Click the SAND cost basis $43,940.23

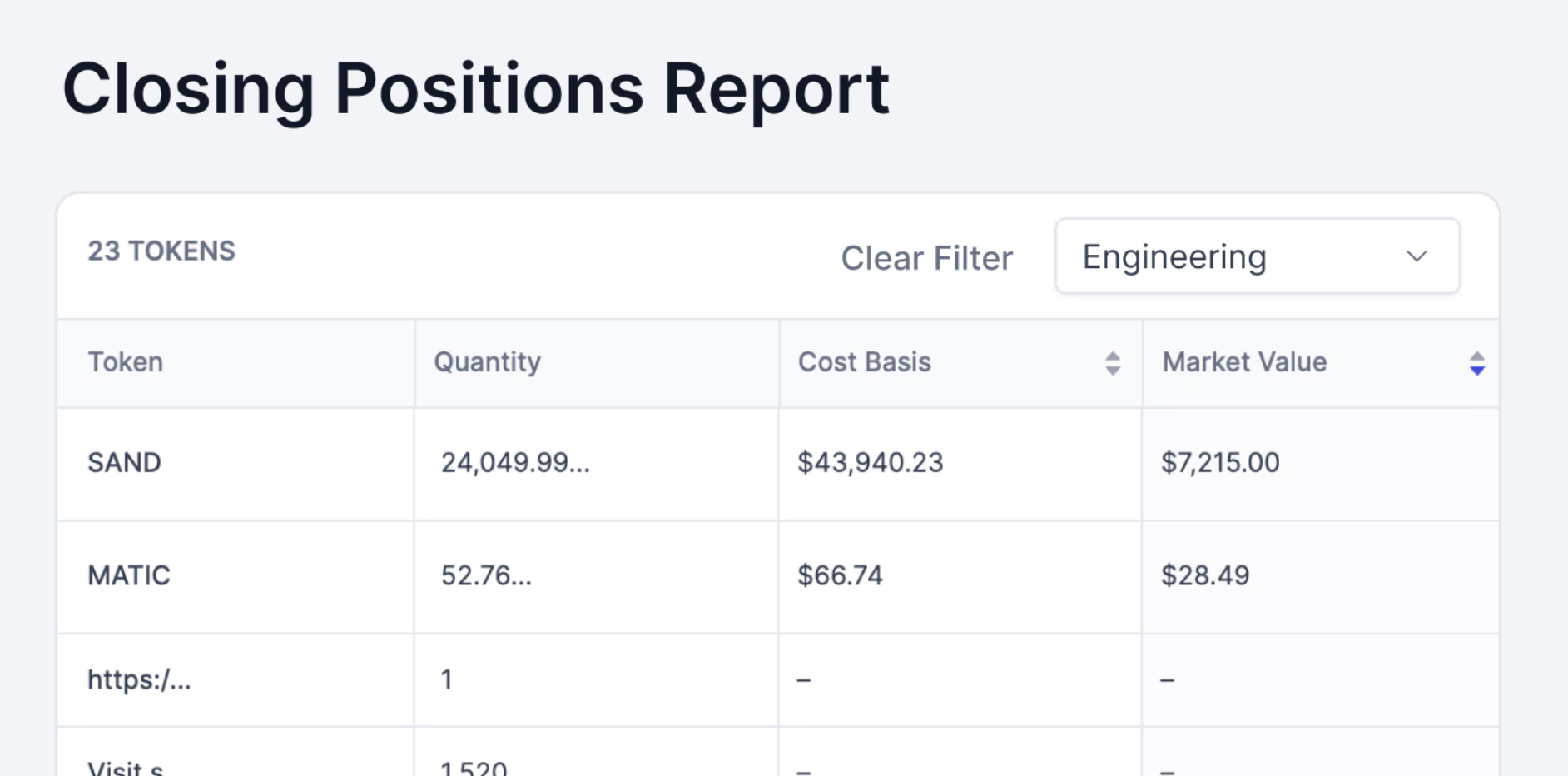coord(870,463)
